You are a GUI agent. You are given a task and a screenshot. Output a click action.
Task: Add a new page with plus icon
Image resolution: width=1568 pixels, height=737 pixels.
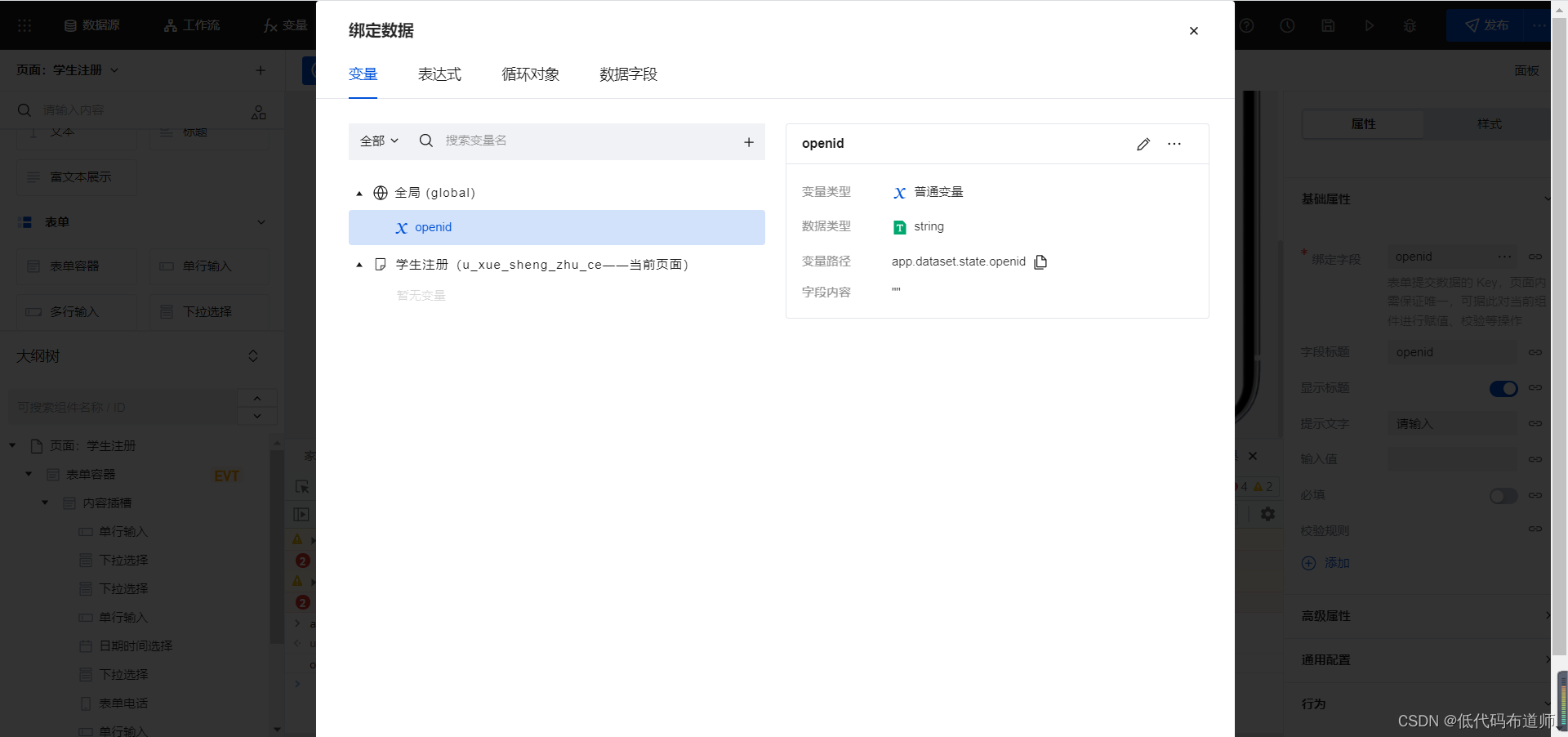261,70
